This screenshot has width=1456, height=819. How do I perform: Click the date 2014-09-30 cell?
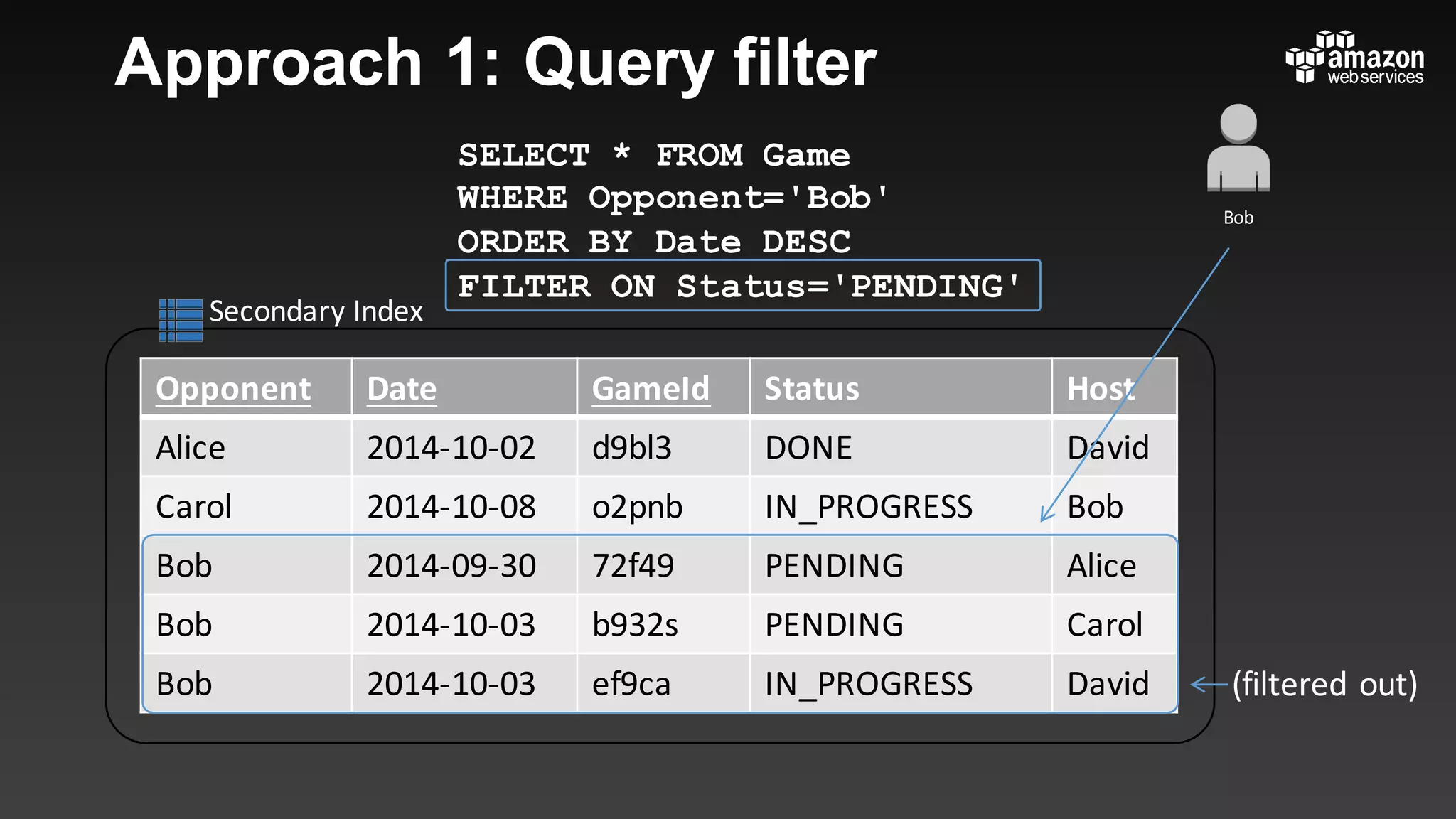(451, 566)
